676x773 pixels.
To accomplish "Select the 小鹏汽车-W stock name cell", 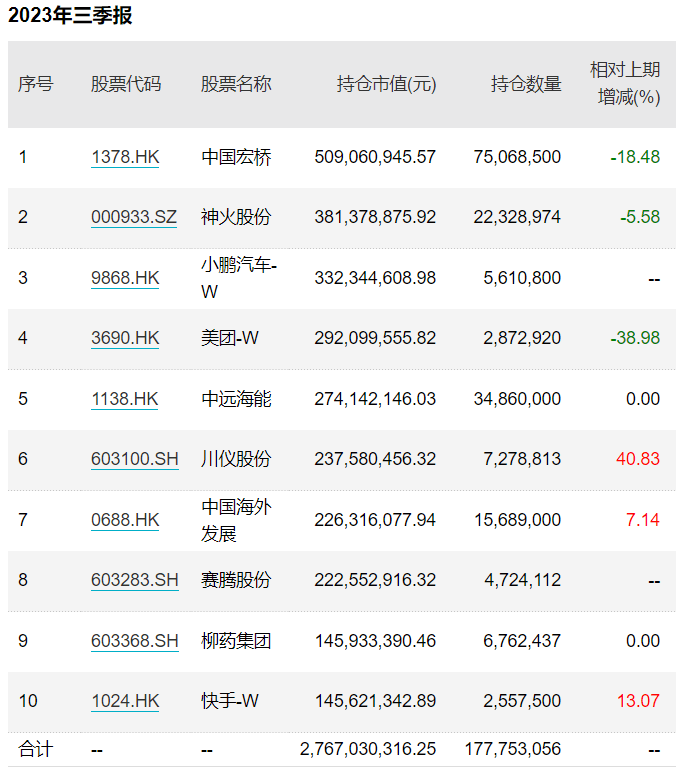I will coord(238,278).
